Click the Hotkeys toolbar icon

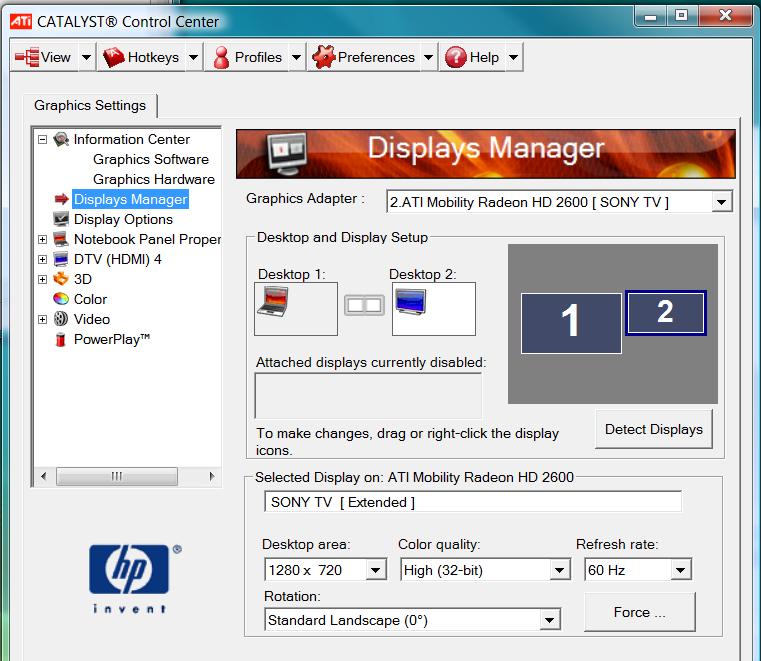[114, 57]
